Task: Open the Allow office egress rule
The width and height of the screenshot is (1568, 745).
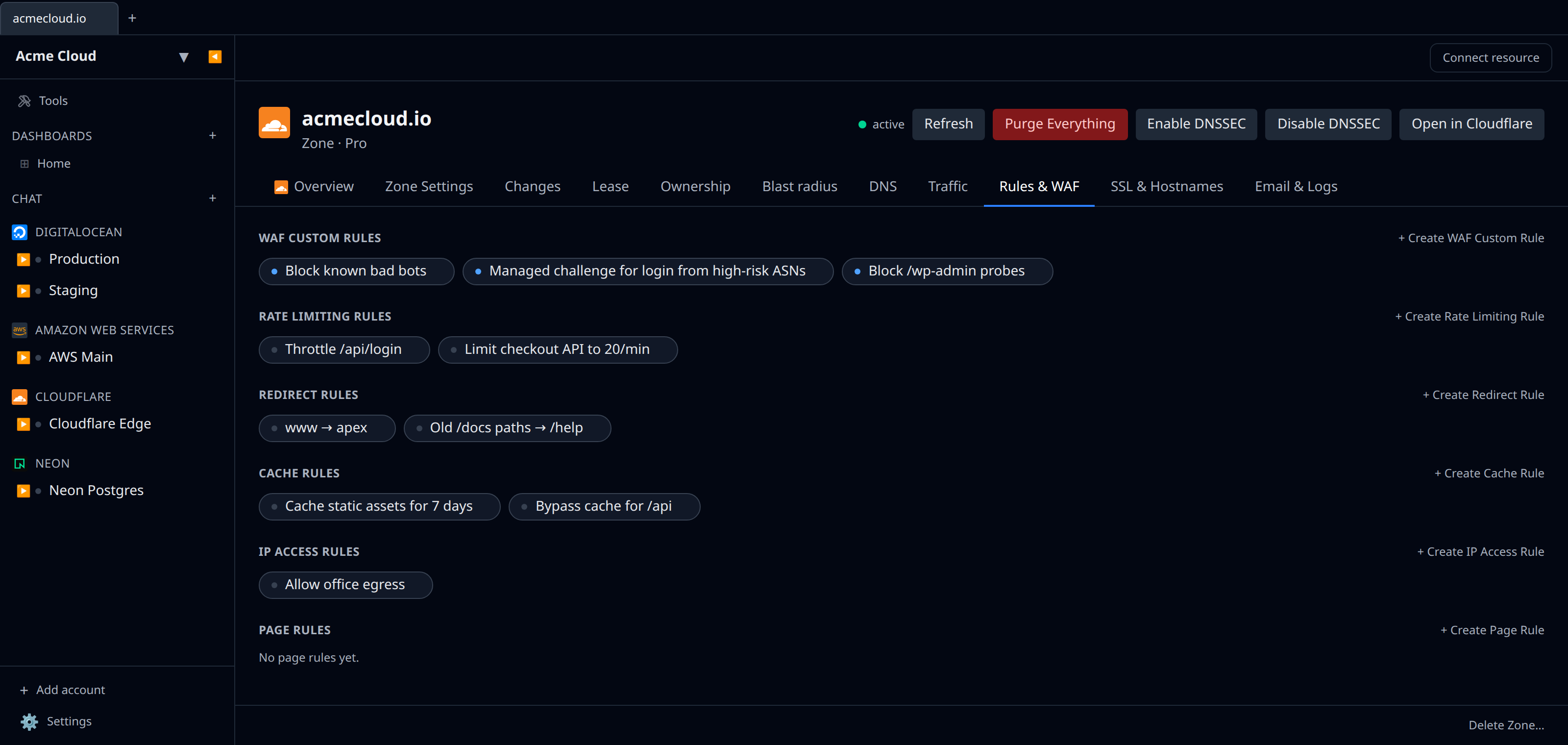Action: [x=345, y=585]
